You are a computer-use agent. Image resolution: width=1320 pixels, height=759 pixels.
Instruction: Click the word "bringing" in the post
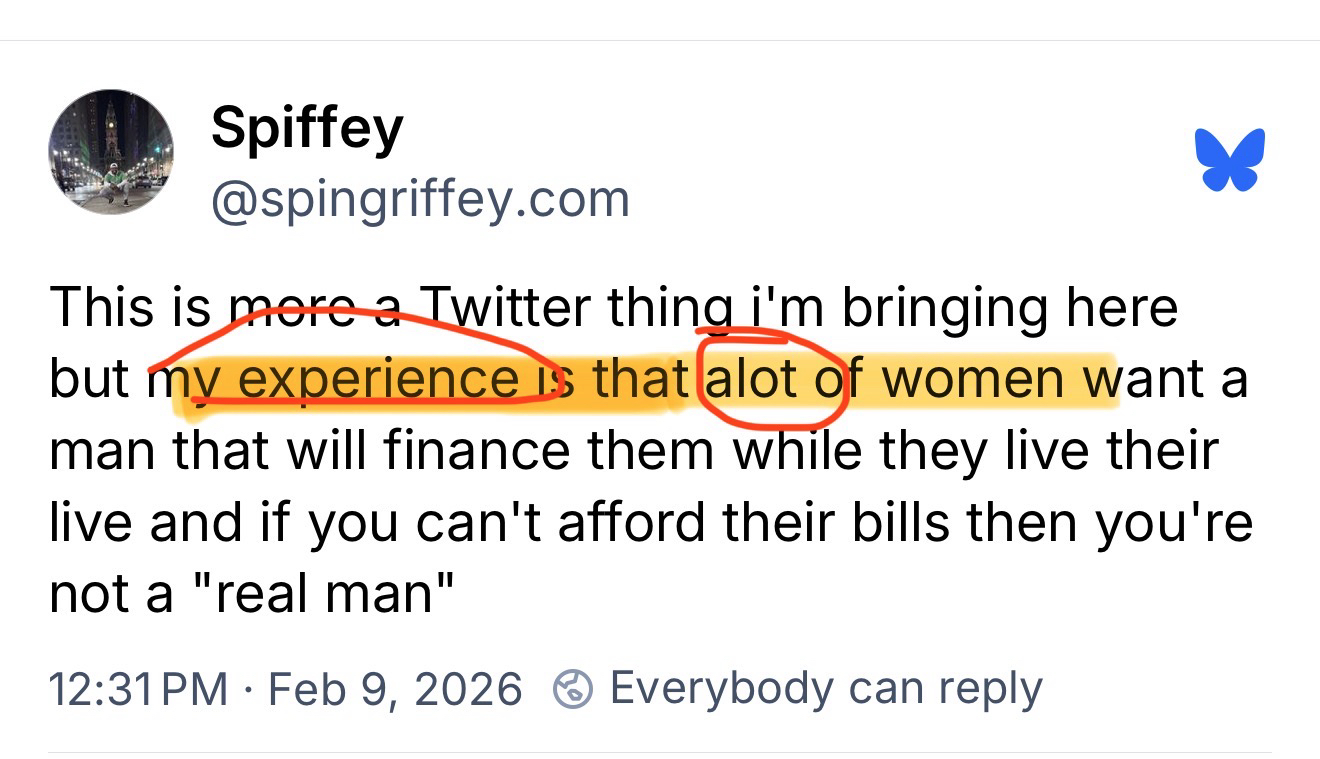click(x=941, y=309)
